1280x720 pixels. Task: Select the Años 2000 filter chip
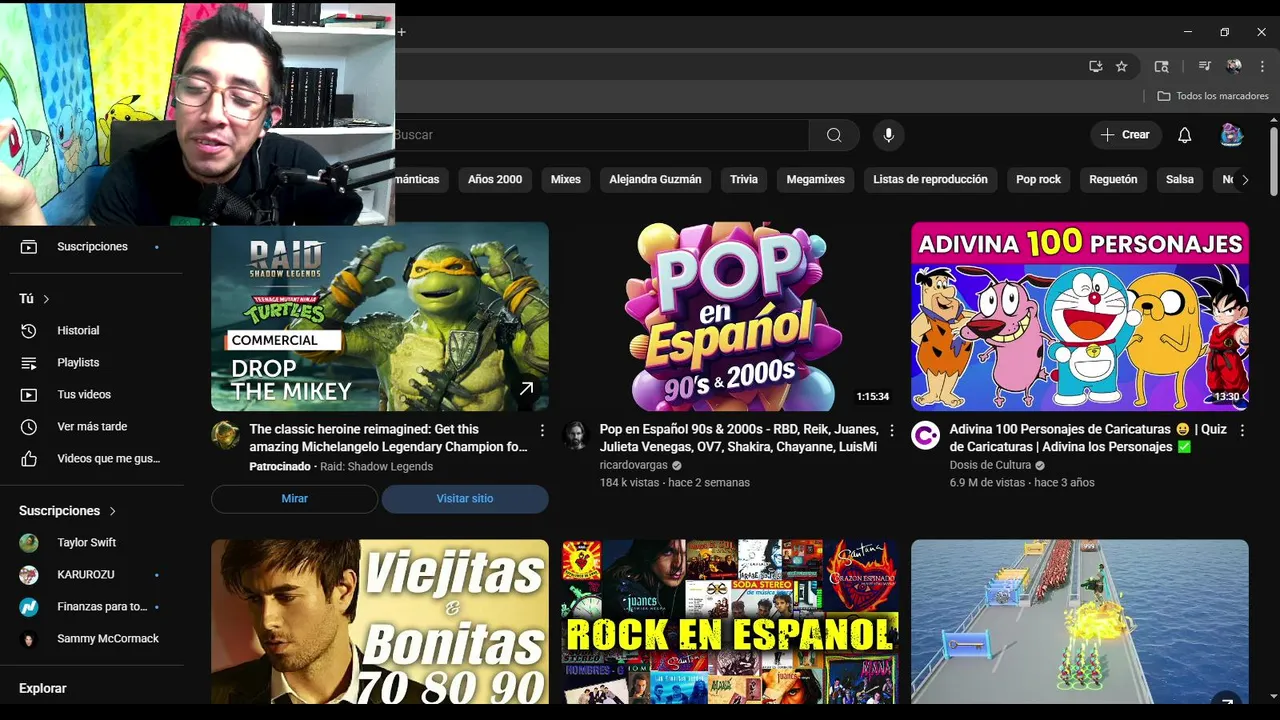[495, 180]
